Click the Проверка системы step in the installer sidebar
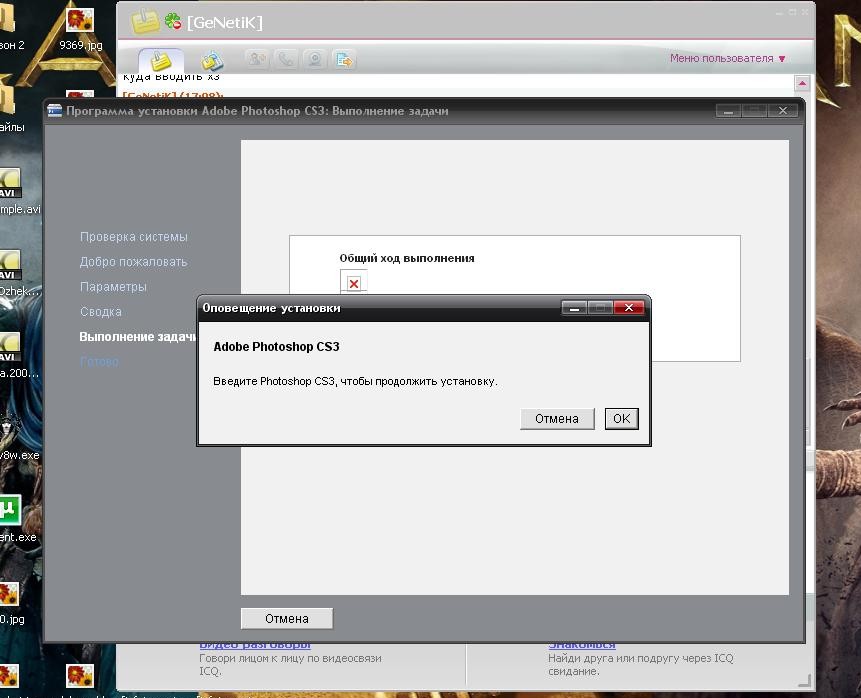This screenshot has width=861, height=698. click(x=133, y=237)
